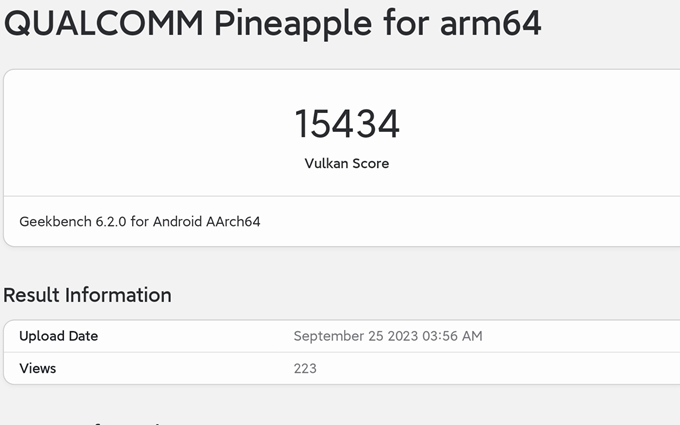This screenshot has height=425, width=680.
Task: Click the word Pineapple in the title
Action: tap(293, 25)
